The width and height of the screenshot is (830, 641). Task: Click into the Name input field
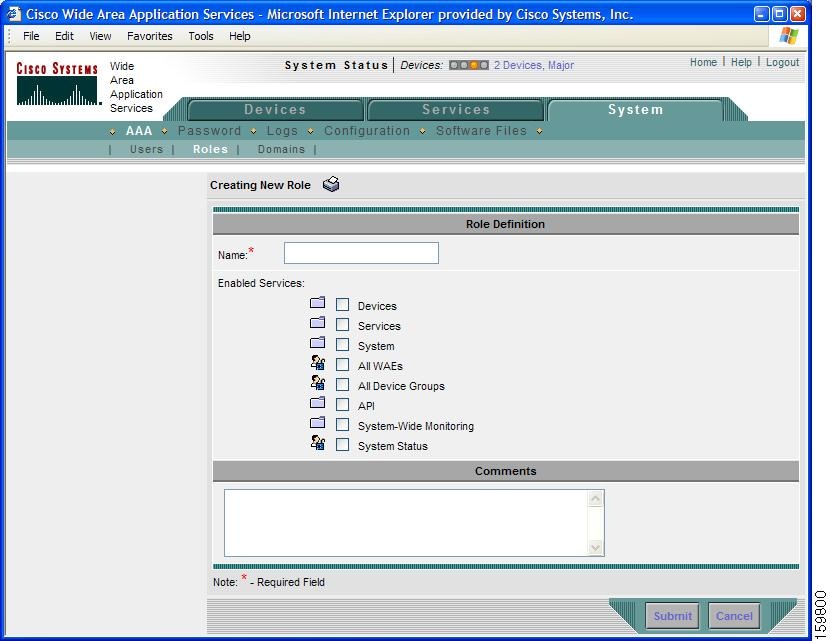(361, 253)
